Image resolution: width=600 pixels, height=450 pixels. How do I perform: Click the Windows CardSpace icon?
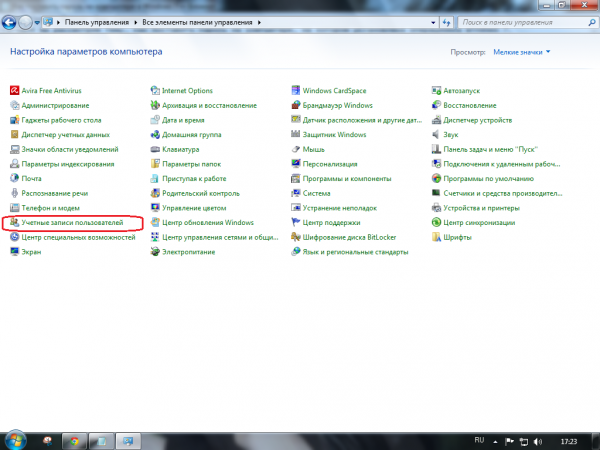(x=296, y=91)
